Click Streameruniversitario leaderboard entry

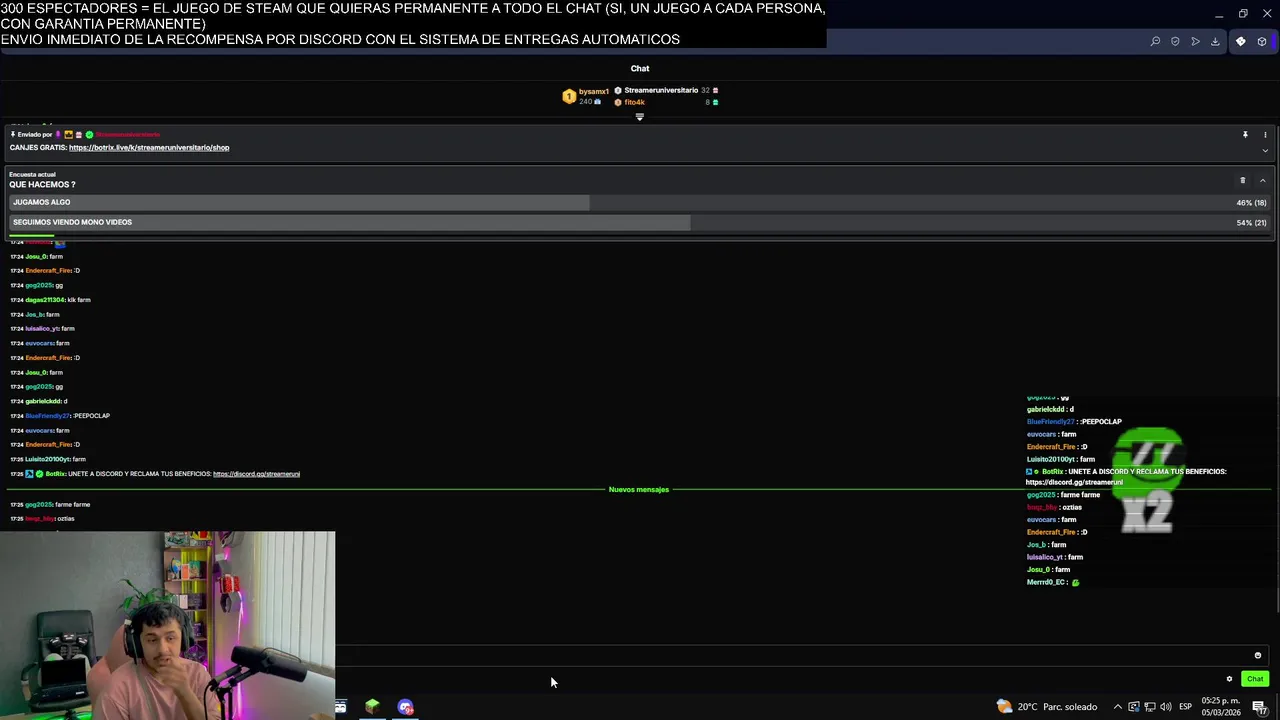tap(661, 90)
